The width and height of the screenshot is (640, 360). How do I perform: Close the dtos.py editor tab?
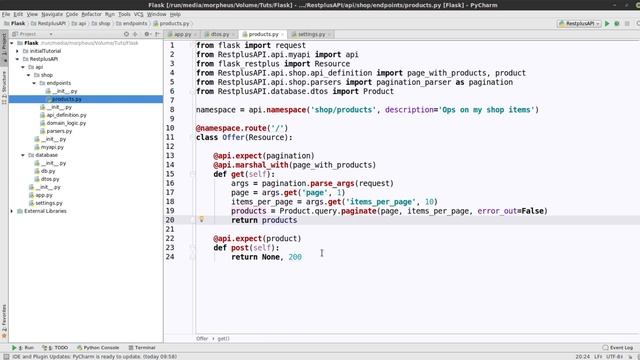coord(233,35)
